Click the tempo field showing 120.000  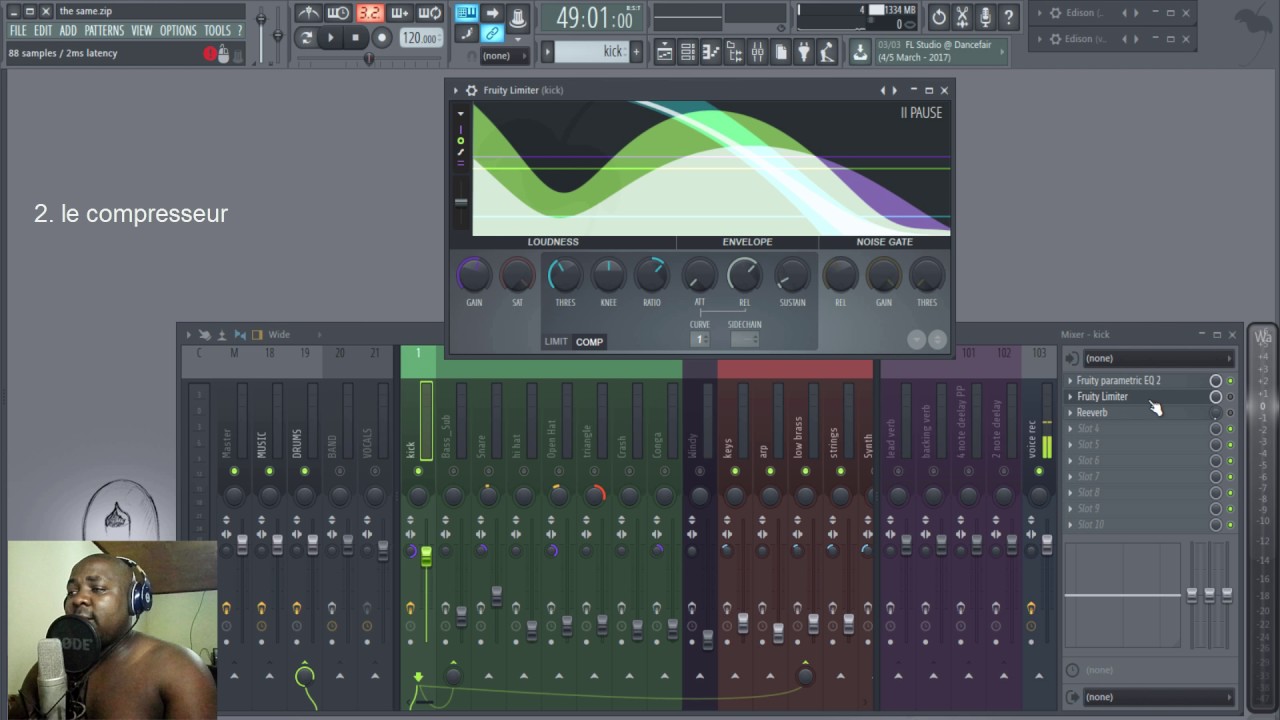[420, 38]
